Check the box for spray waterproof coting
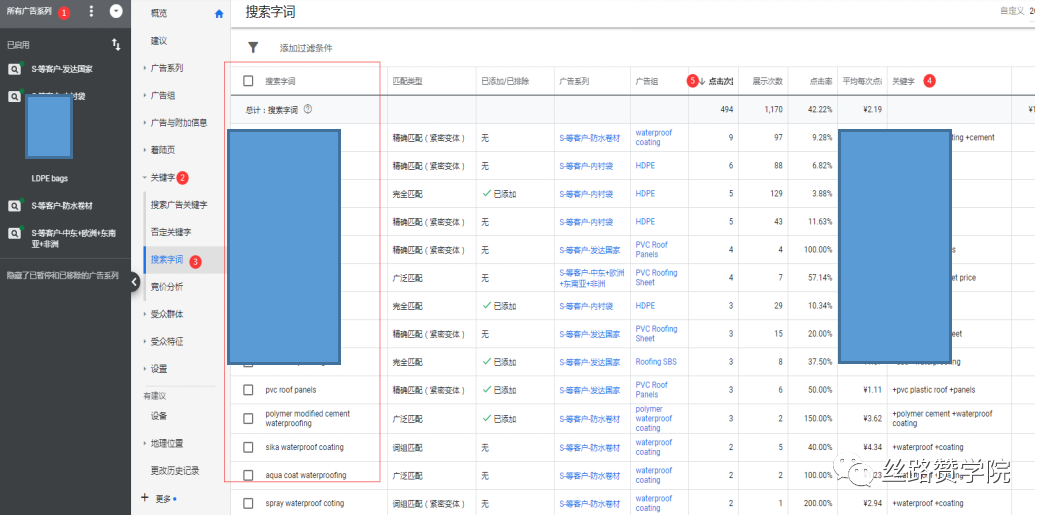1044x517 pixels. (x=248, y=503)
